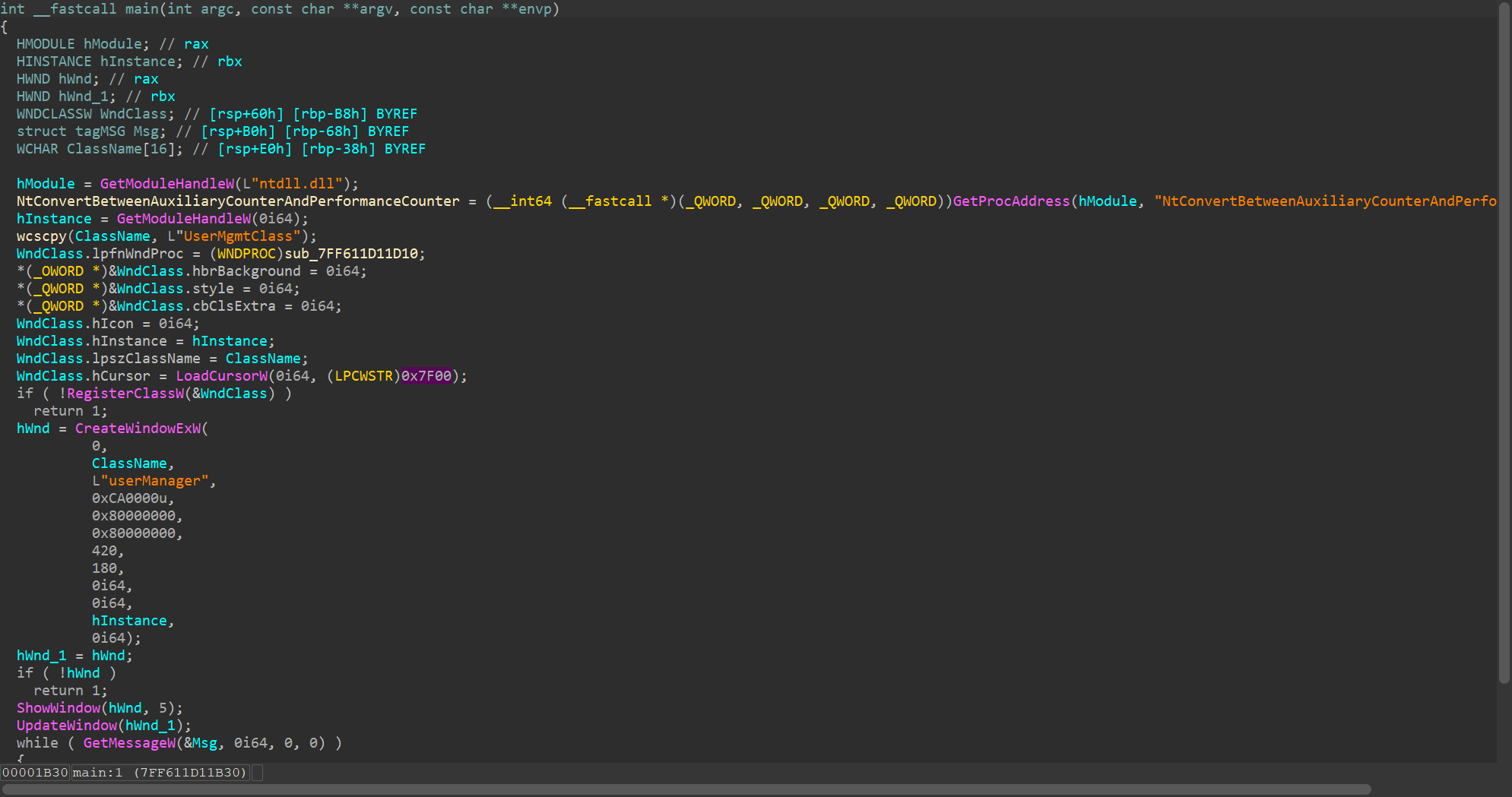Click the GetProcAddress call
Image resolution: width=1512 pixels, height=797 pixels.
point(1011,201)
